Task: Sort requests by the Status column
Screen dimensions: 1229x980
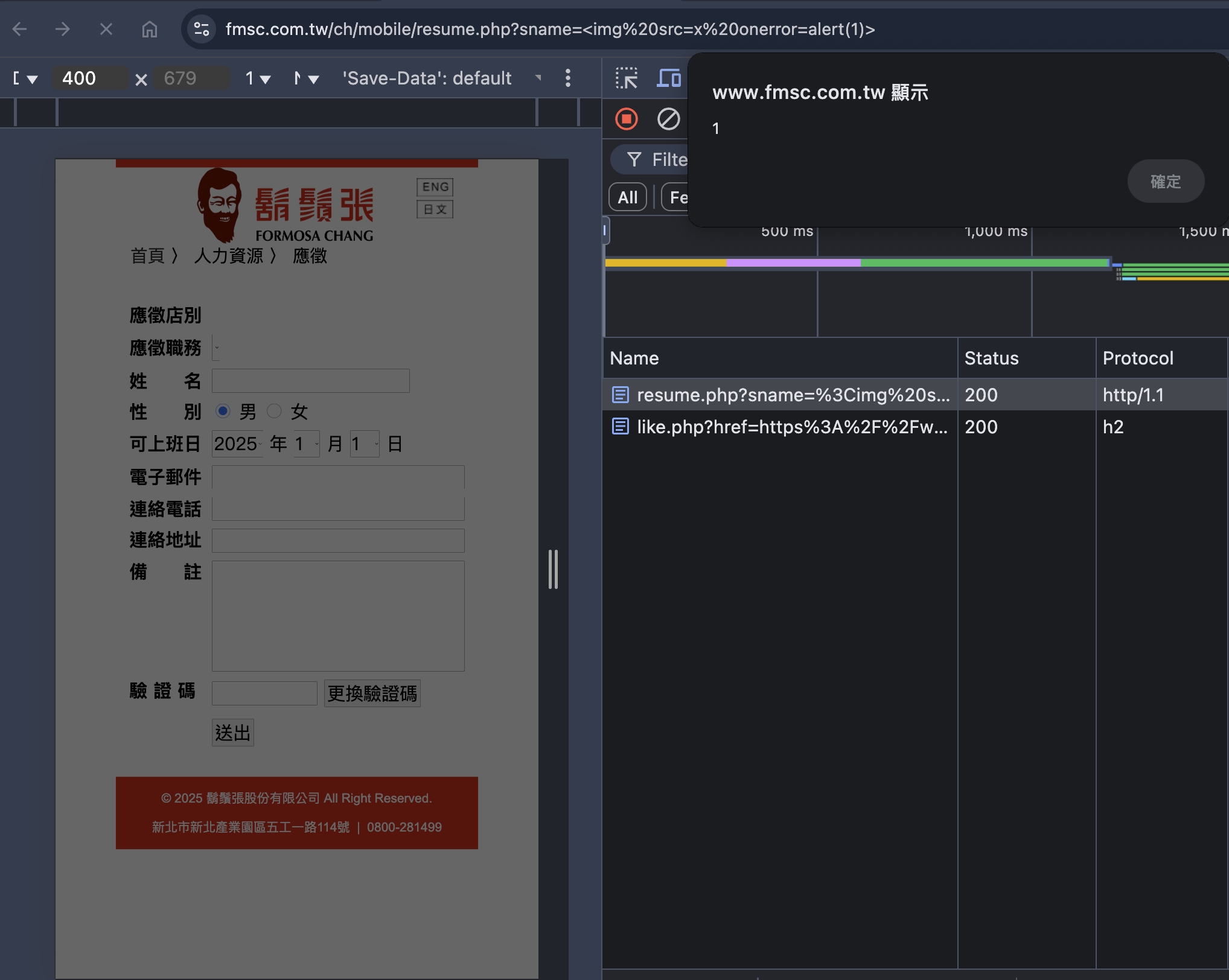Action: click(1027, 358)
